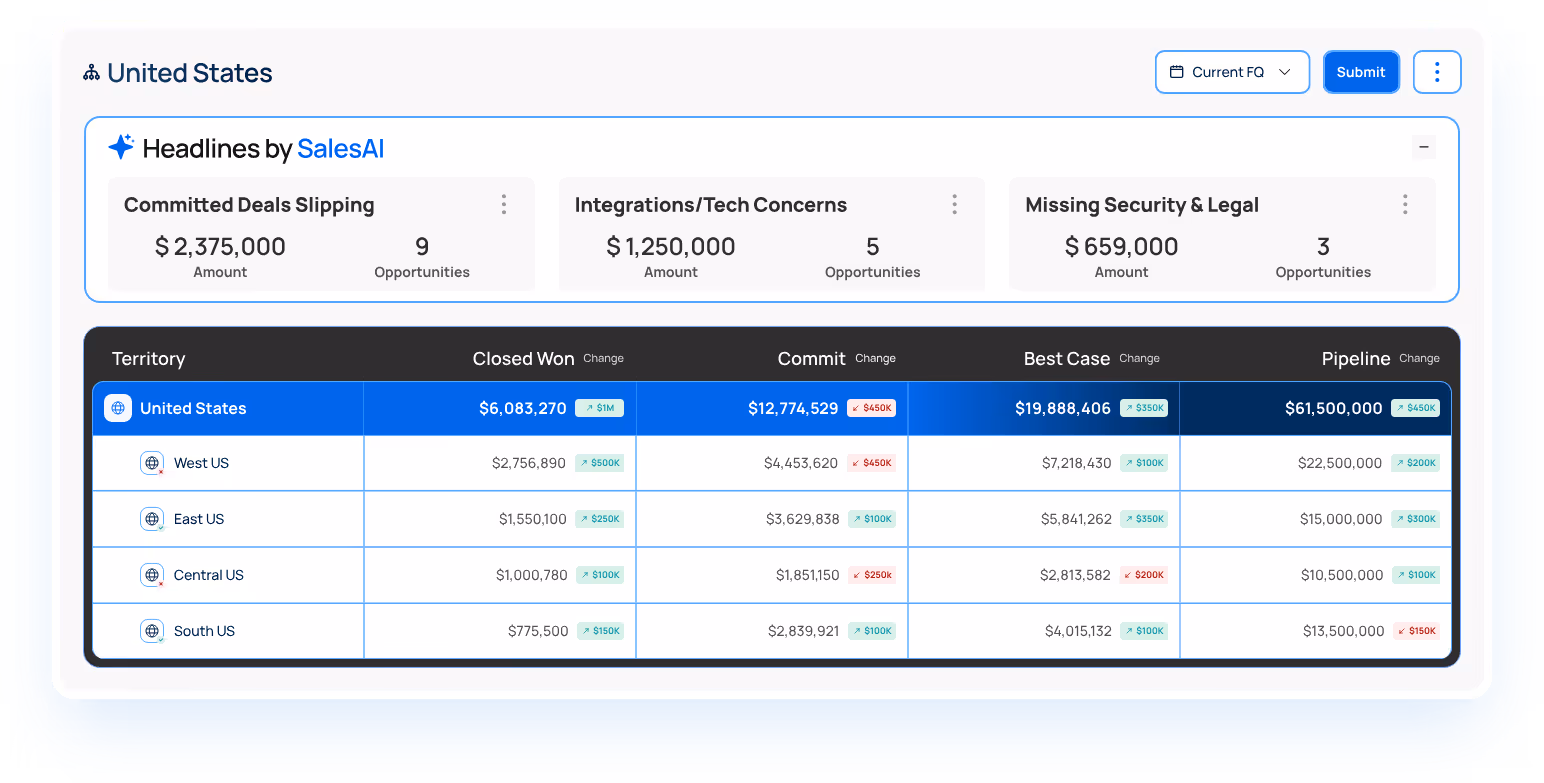Toggle the green check indicator on East US globe

click(160, 526)
